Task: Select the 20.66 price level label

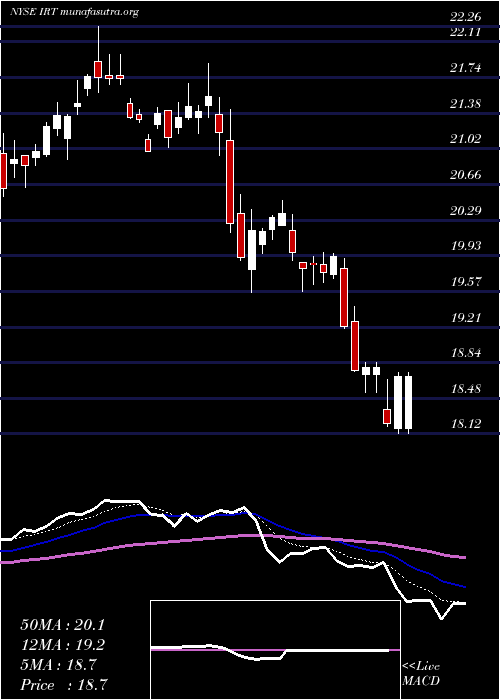Action: 465,175
